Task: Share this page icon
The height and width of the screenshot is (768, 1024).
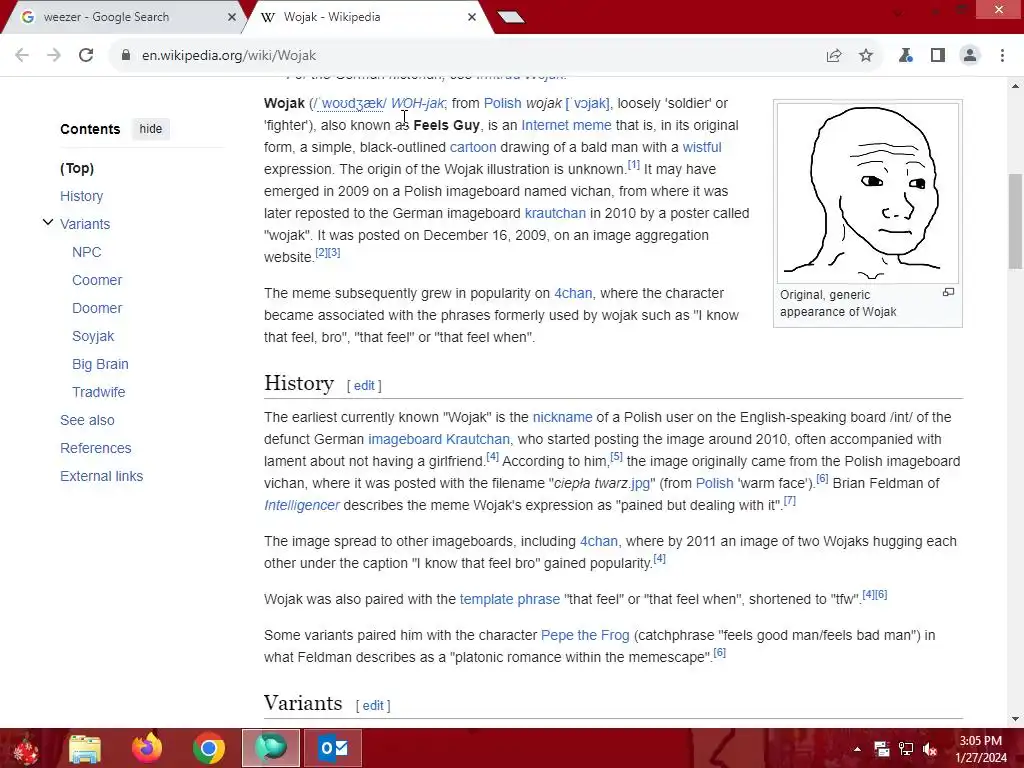Action: tap(834, 56)
